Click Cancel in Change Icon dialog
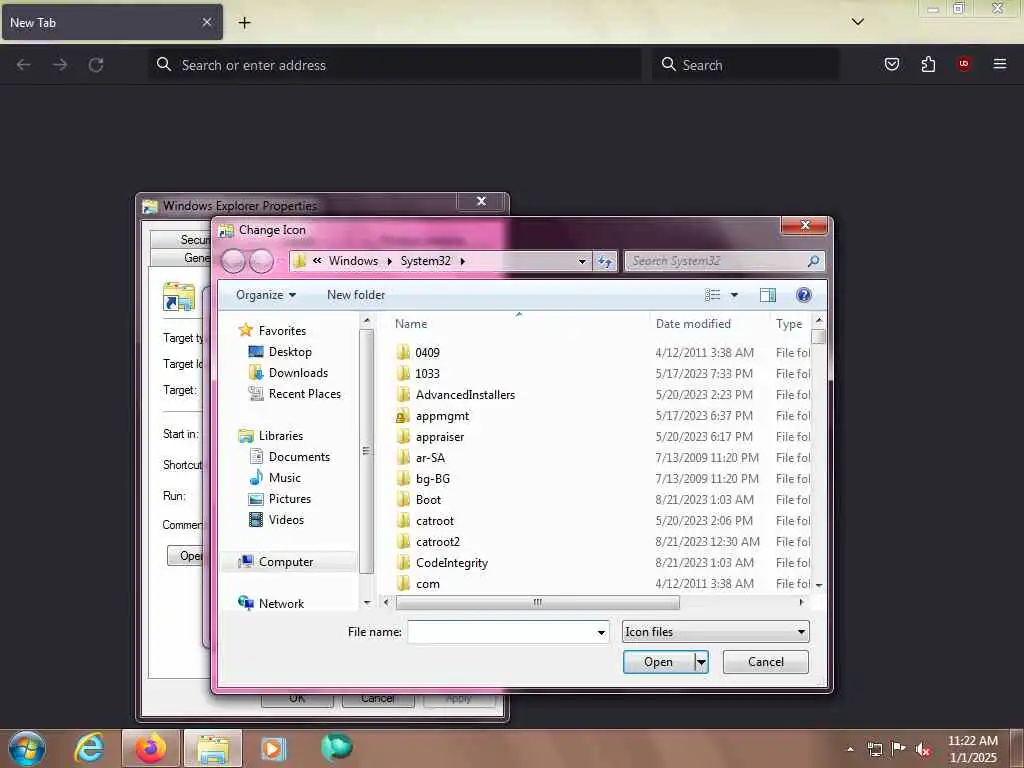 [x=765, y=662]
